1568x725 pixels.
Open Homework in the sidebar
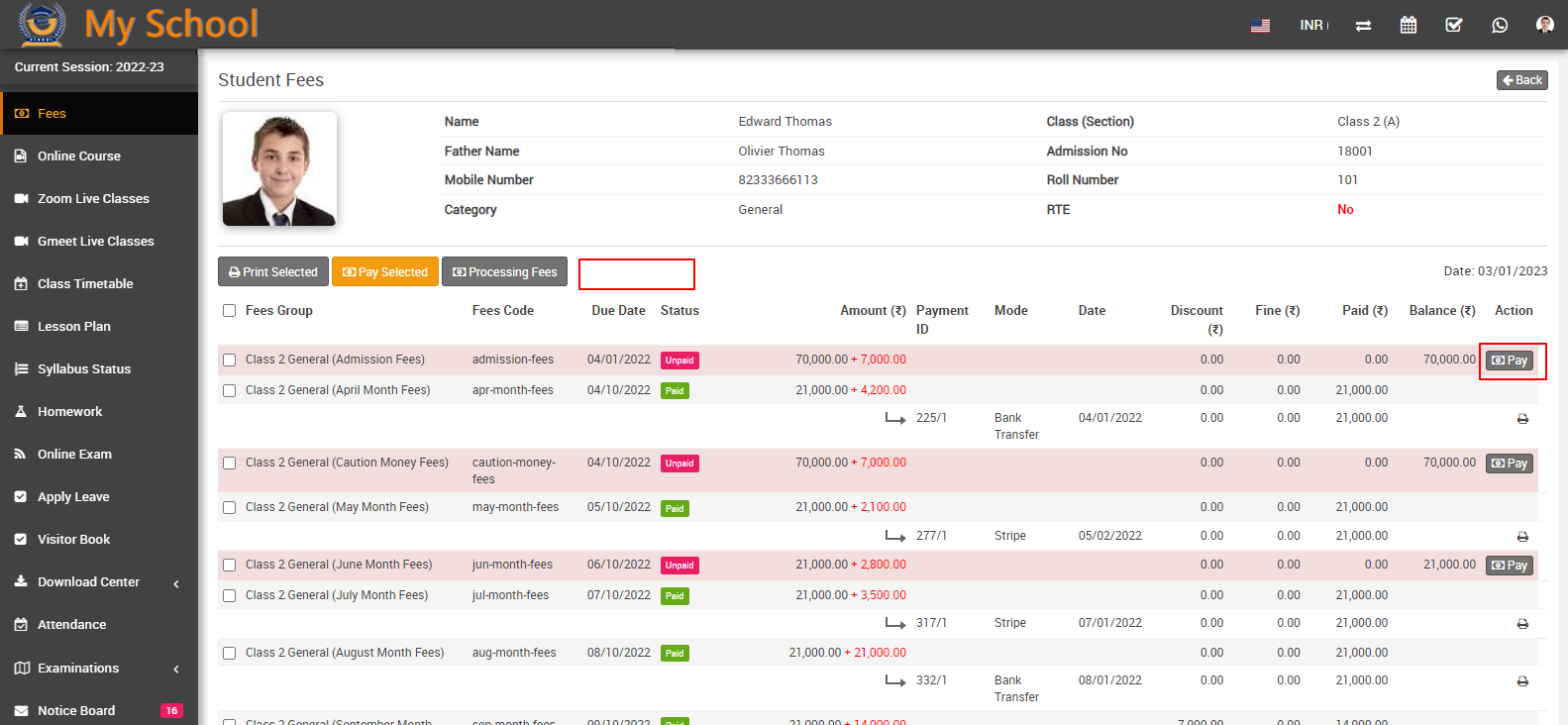click(69, 412)
